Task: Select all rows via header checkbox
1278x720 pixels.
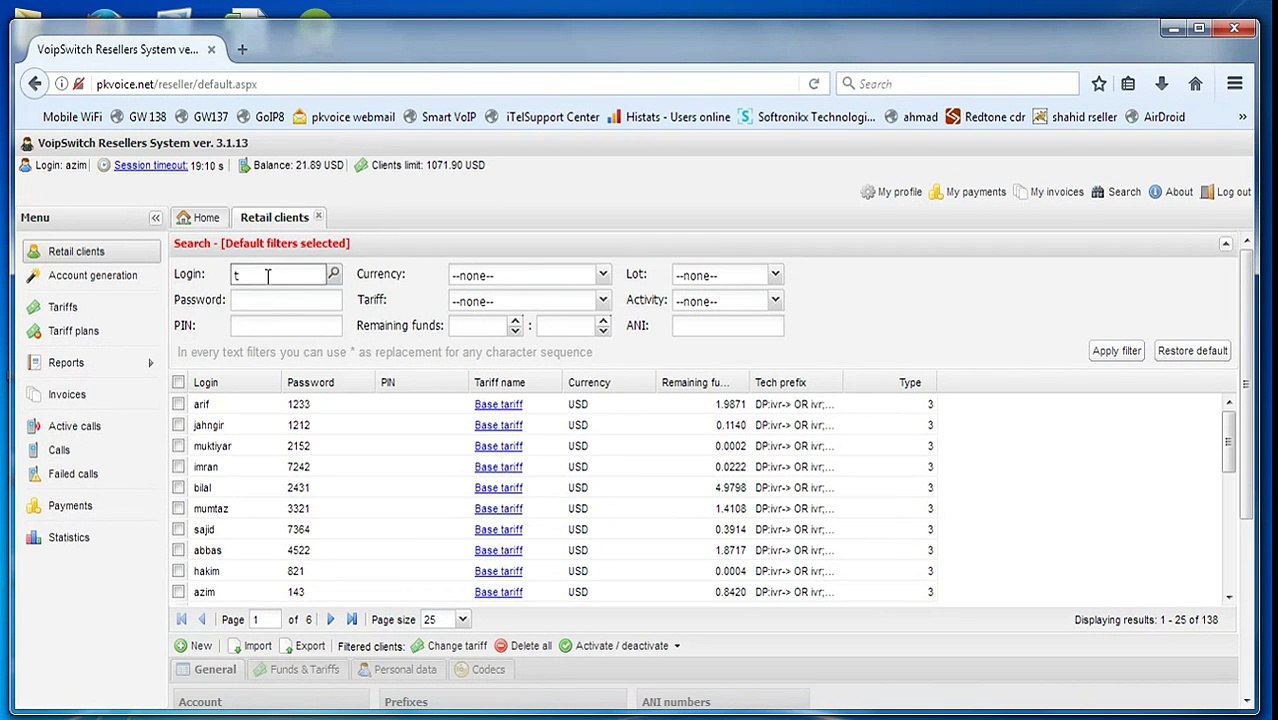Action: (x=178, y=382)
